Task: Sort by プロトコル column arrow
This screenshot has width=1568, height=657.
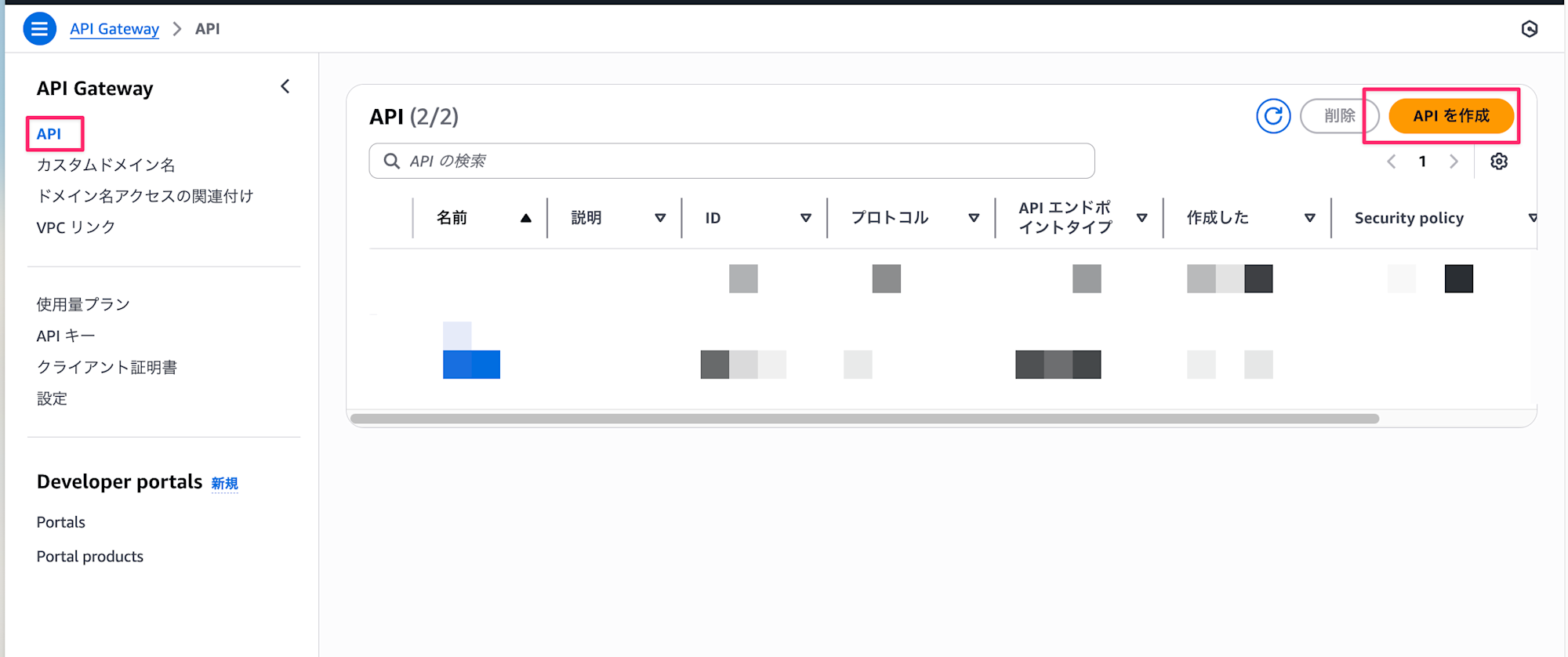Action: click(x=974, y=218)
